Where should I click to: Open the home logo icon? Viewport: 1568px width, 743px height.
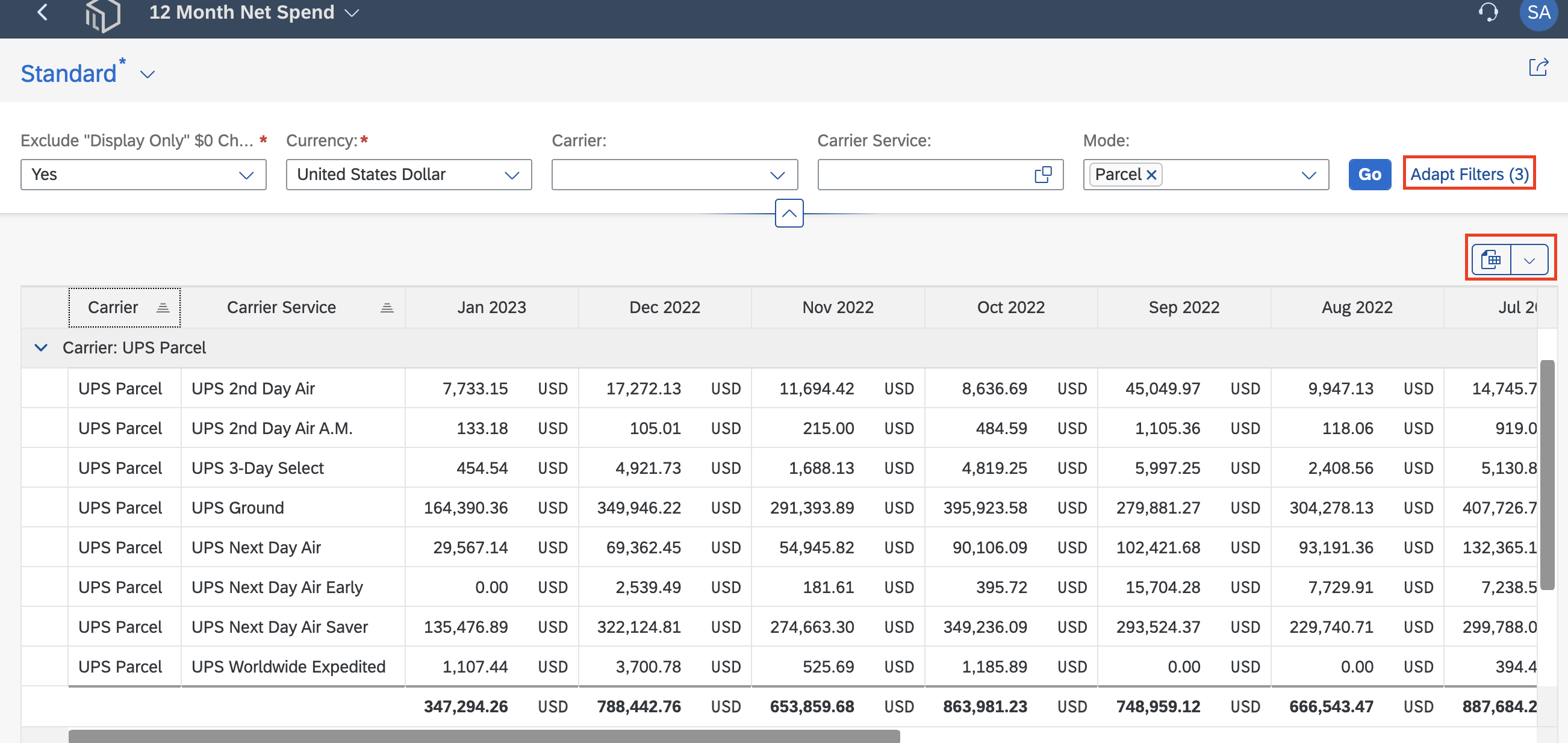pos(102,14)
